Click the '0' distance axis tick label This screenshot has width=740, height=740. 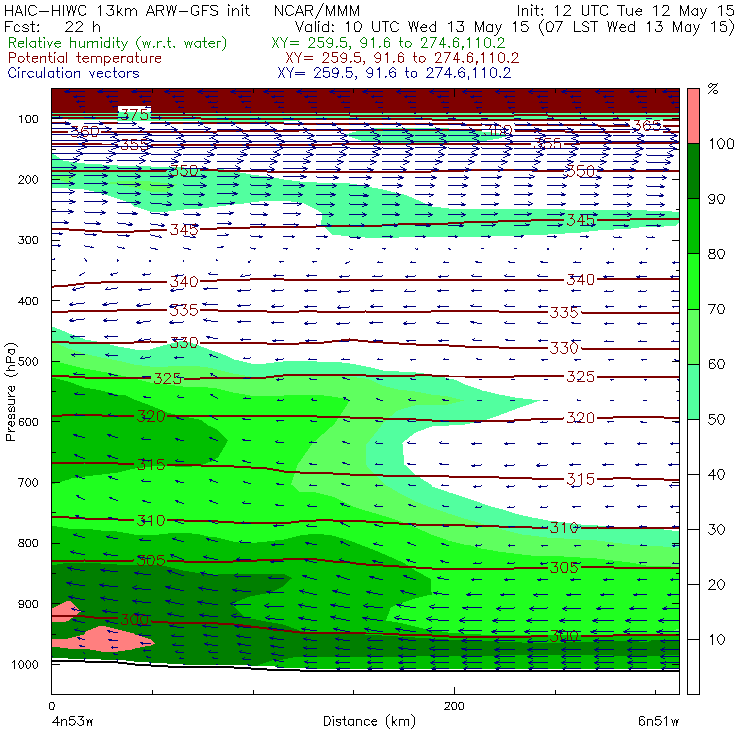pyautogui.click(x=51, y=706)
